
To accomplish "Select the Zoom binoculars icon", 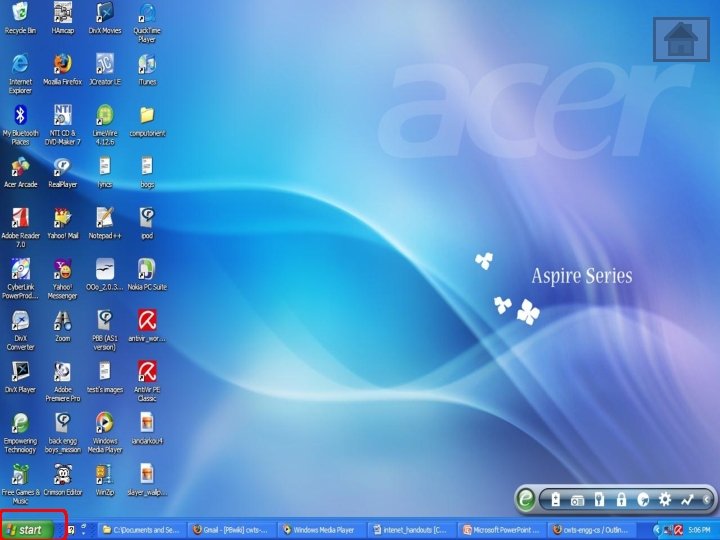I will pos(63,321).
